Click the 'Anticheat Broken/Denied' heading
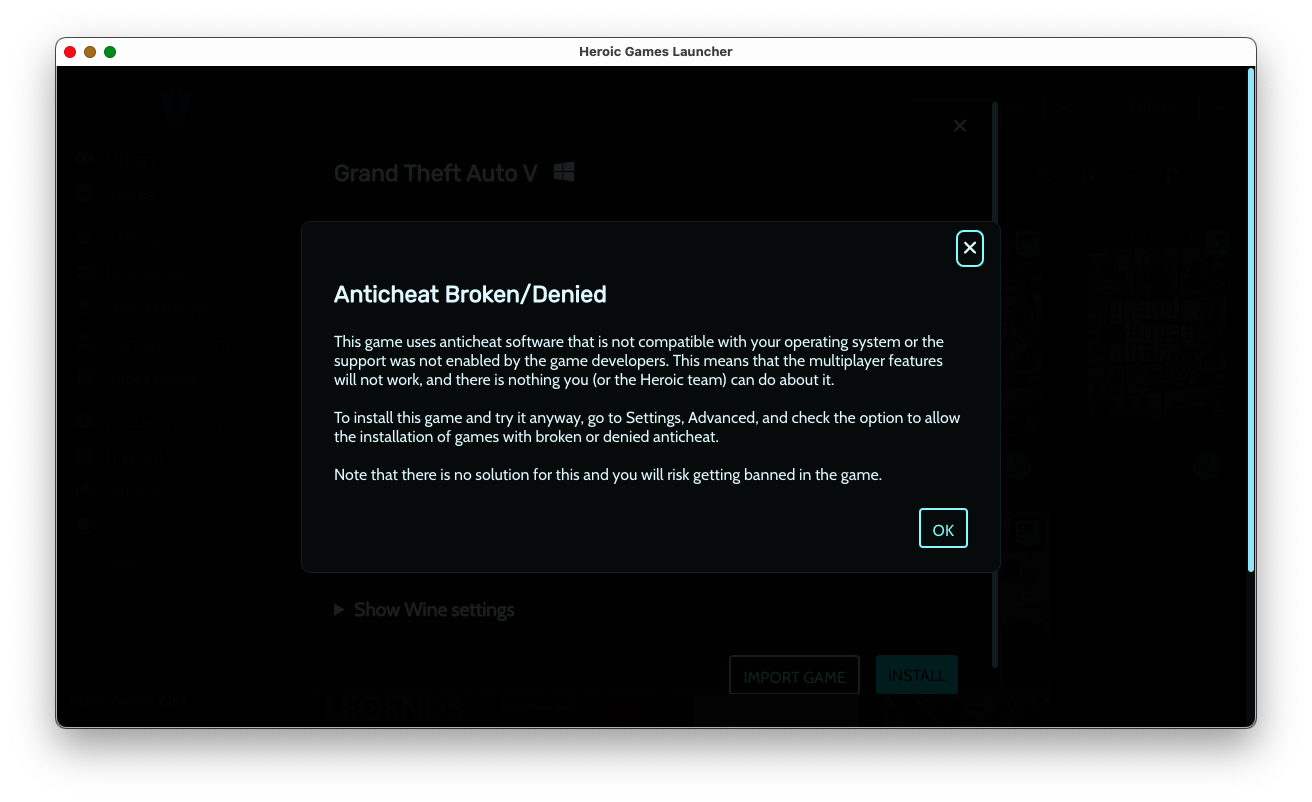The image size is (1312, 802). coord(470,295)
